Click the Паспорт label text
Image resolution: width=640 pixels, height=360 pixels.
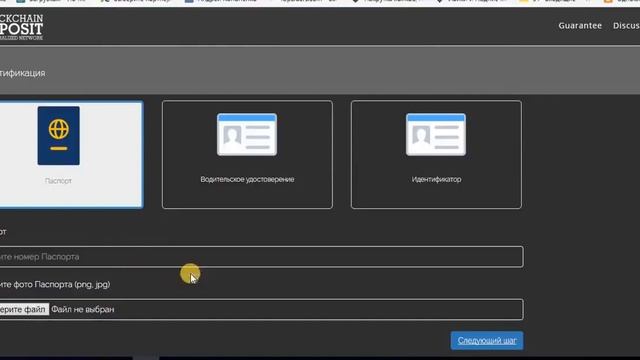(x=58, y=181)
